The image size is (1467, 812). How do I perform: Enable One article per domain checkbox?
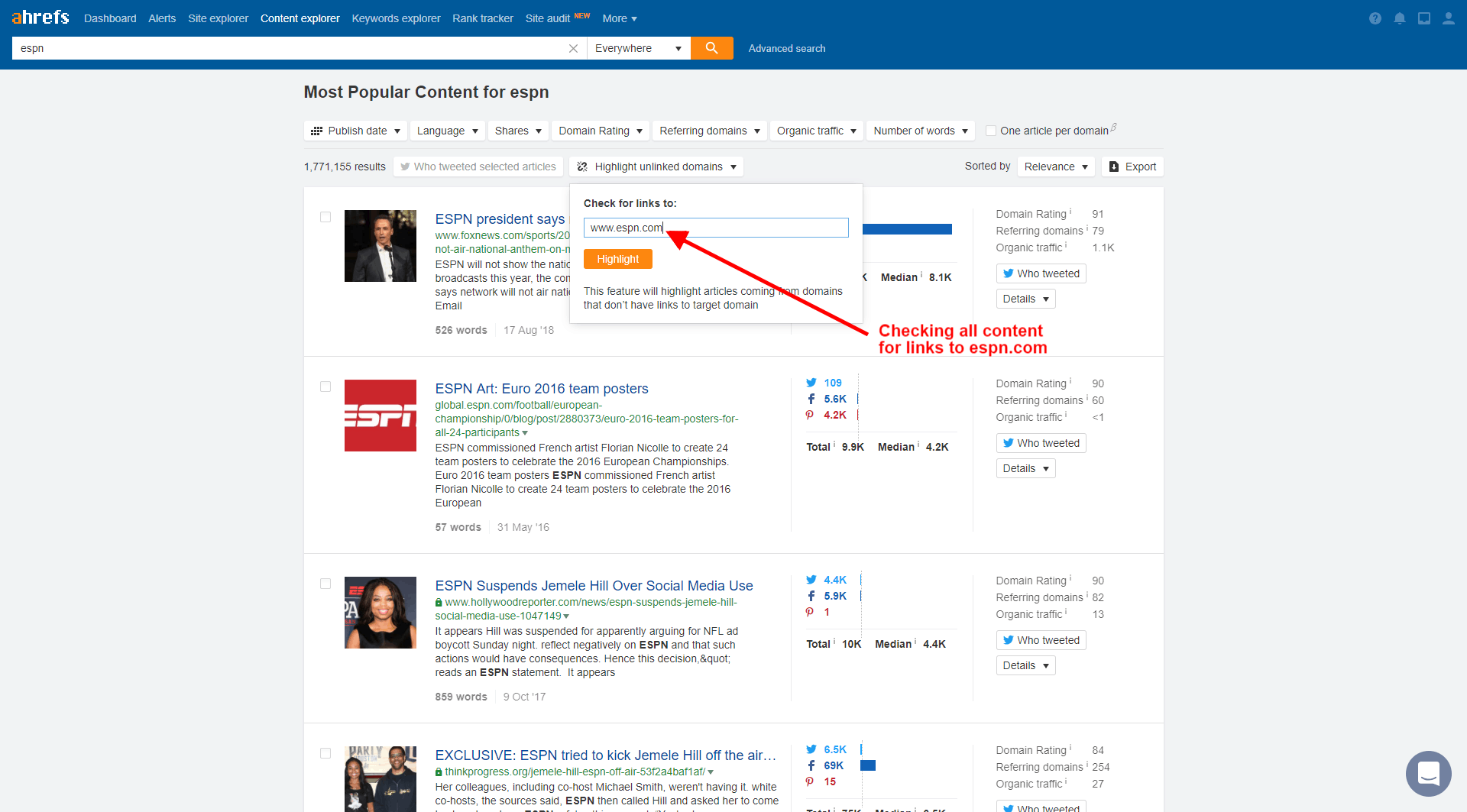(991, 131)
